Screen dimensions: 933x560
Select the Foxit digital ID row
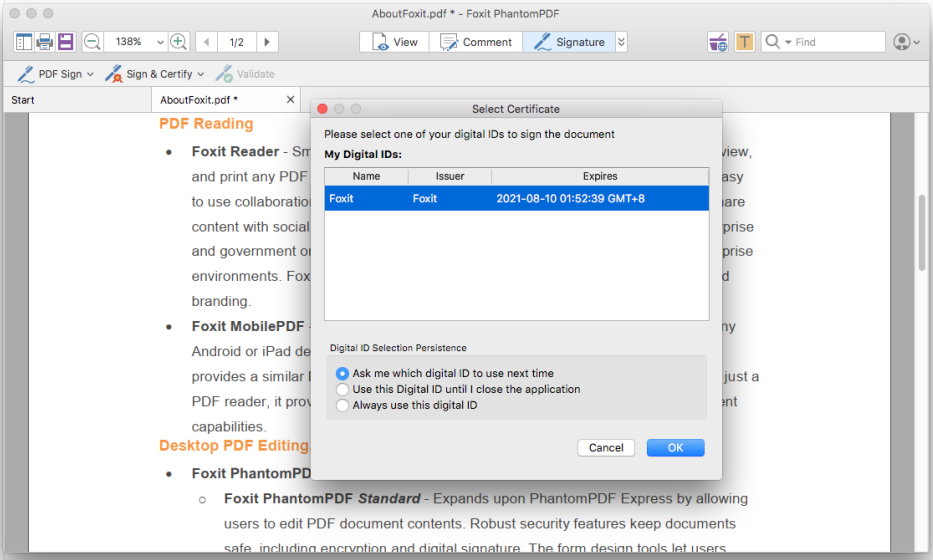click(516, 198)
